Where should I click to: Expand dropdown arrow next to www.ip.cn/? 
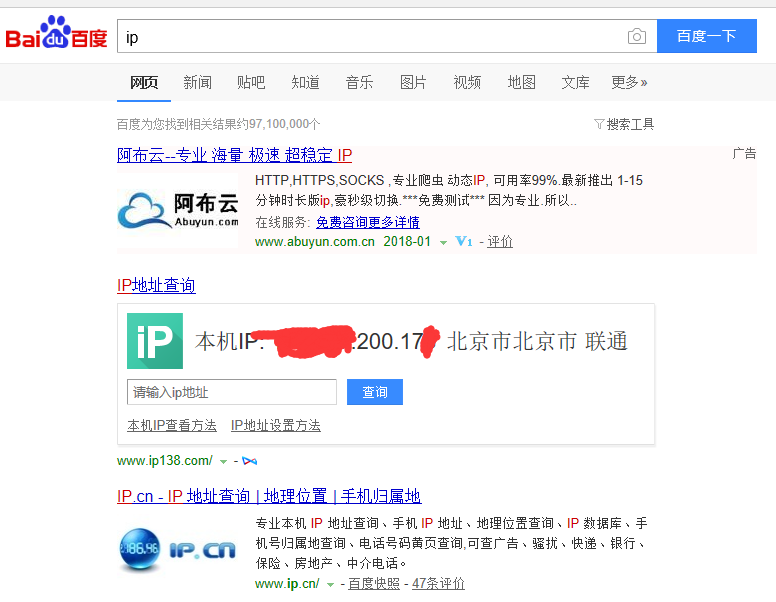pyautogui.click(x=330, y=585)
